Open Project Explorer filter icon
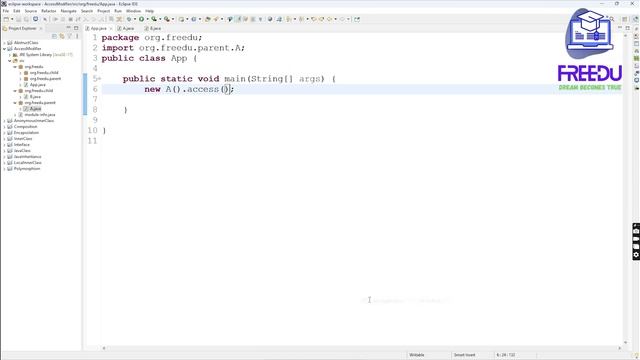The height and width of the screenshot is (360, 640). point(69,36)
